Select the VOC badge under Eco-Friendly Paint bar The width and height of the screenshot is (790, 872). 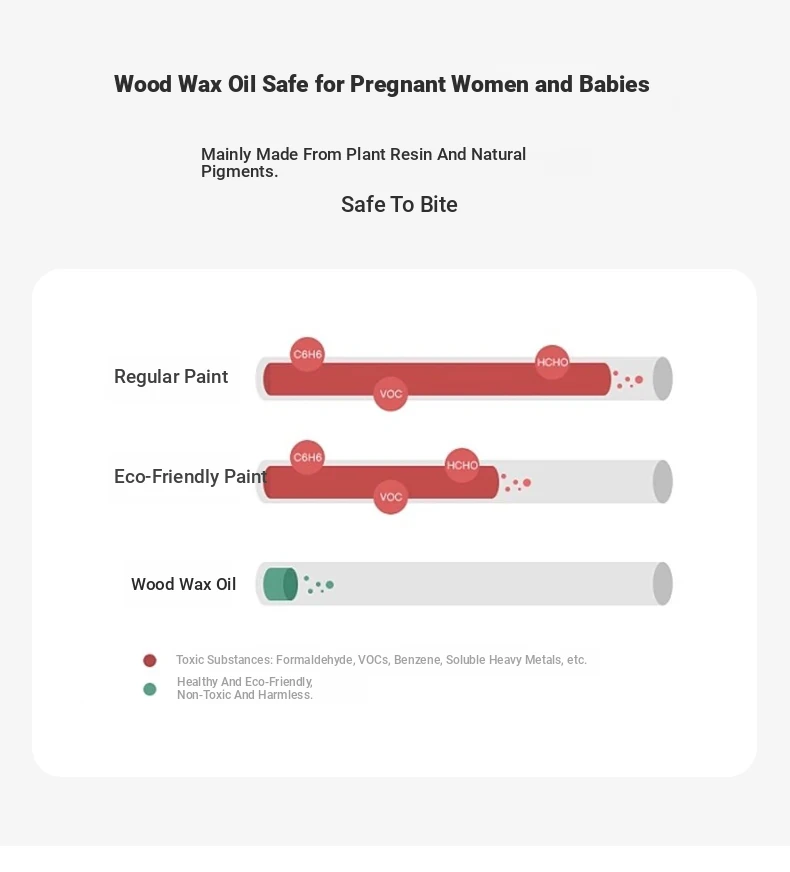[x=391, y=497]
